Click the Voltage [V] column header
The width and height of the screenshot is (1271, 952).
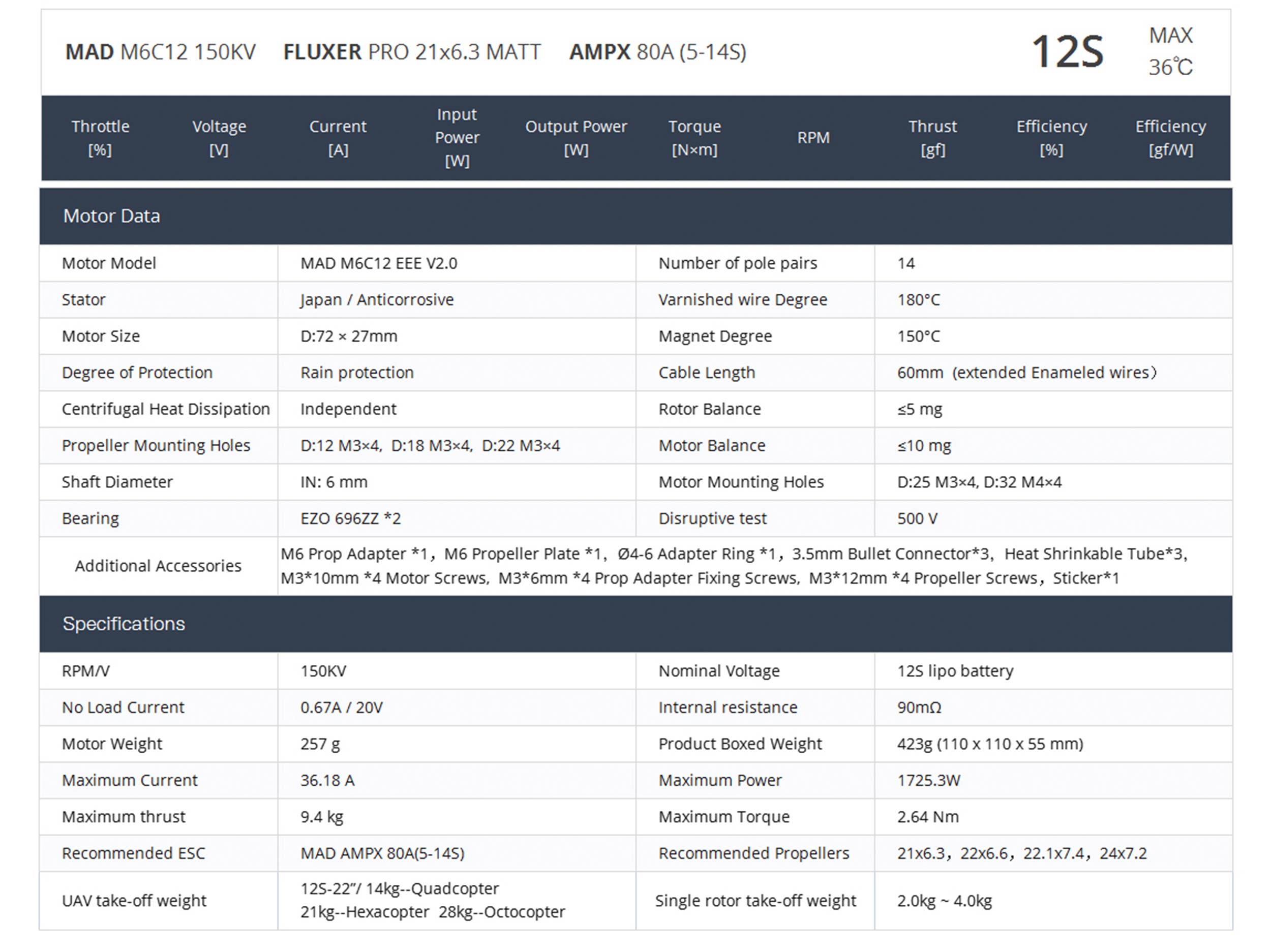tap(219, 138)
